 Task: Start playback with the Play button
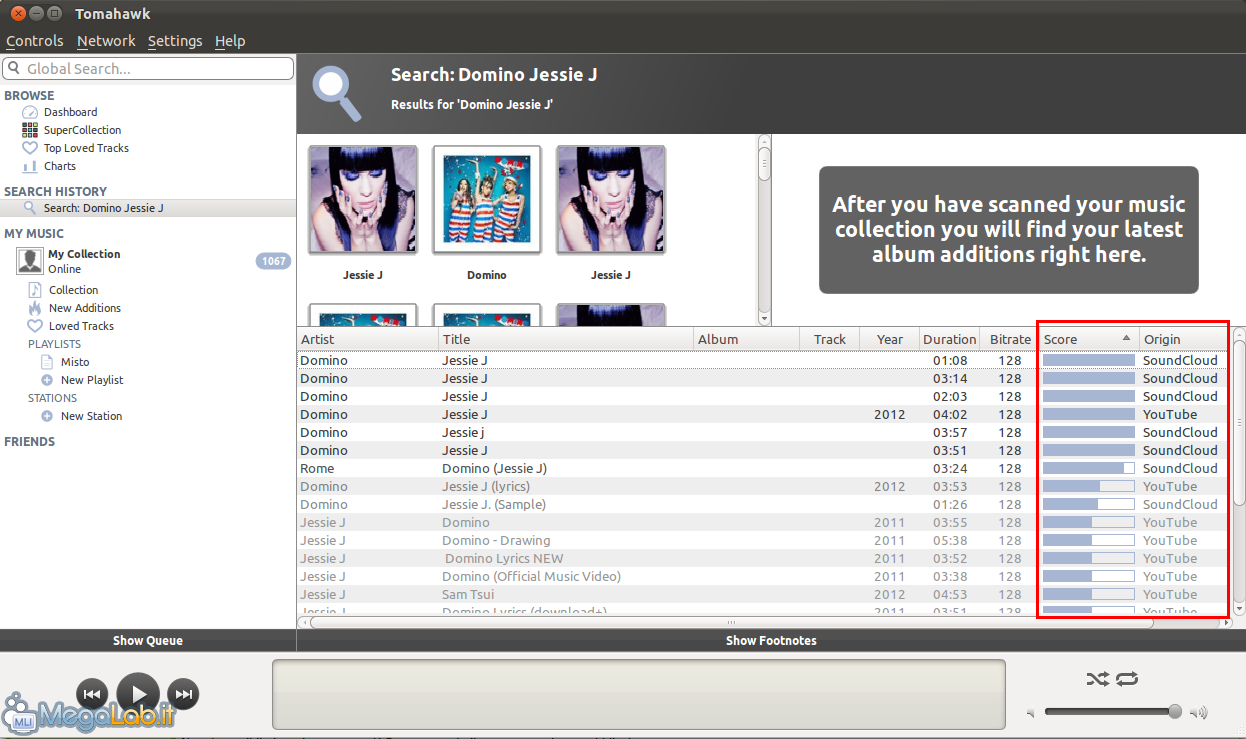tap(138, 694)
